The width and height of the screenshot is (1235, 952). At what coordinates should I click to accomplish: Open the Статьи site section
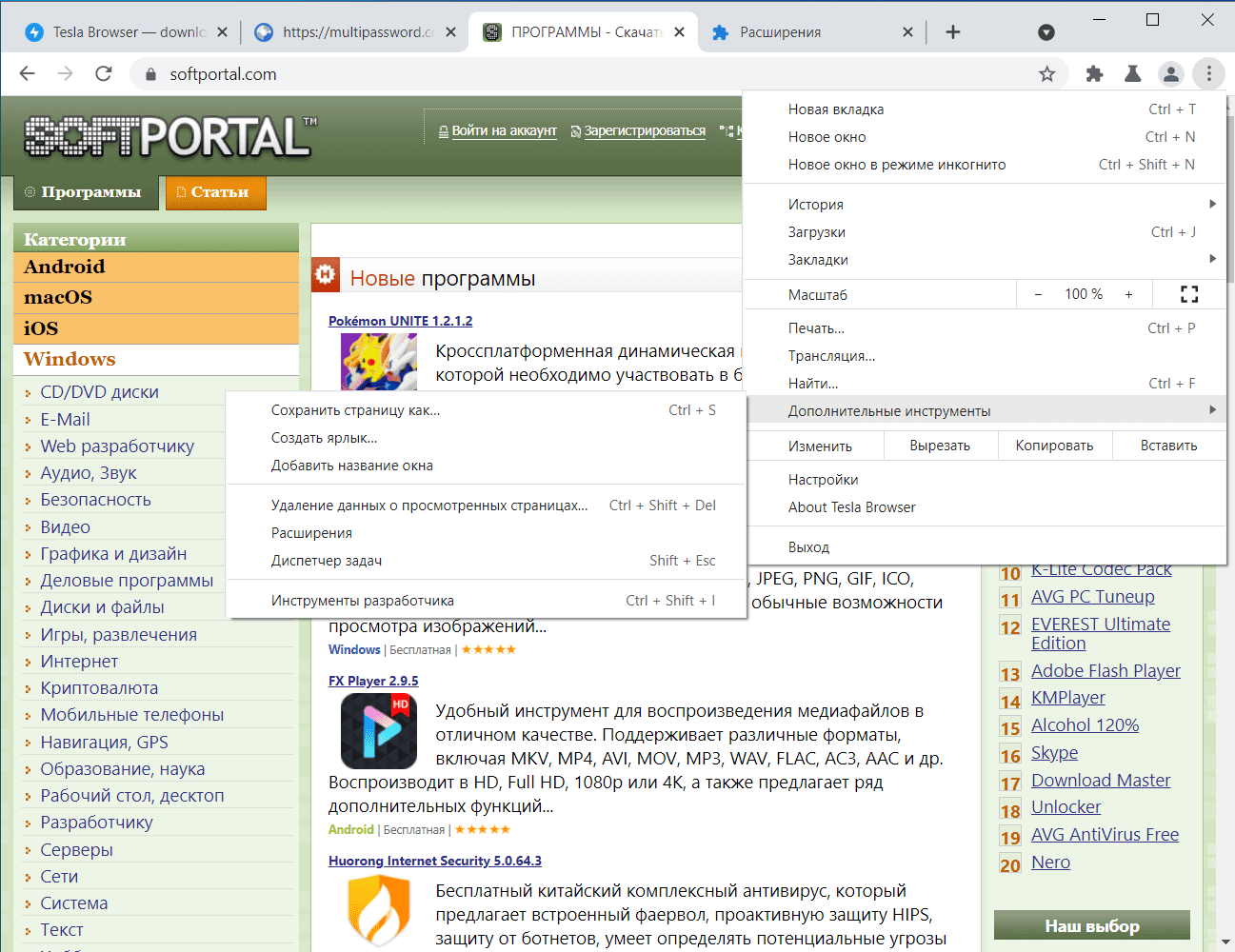(215, 192)
